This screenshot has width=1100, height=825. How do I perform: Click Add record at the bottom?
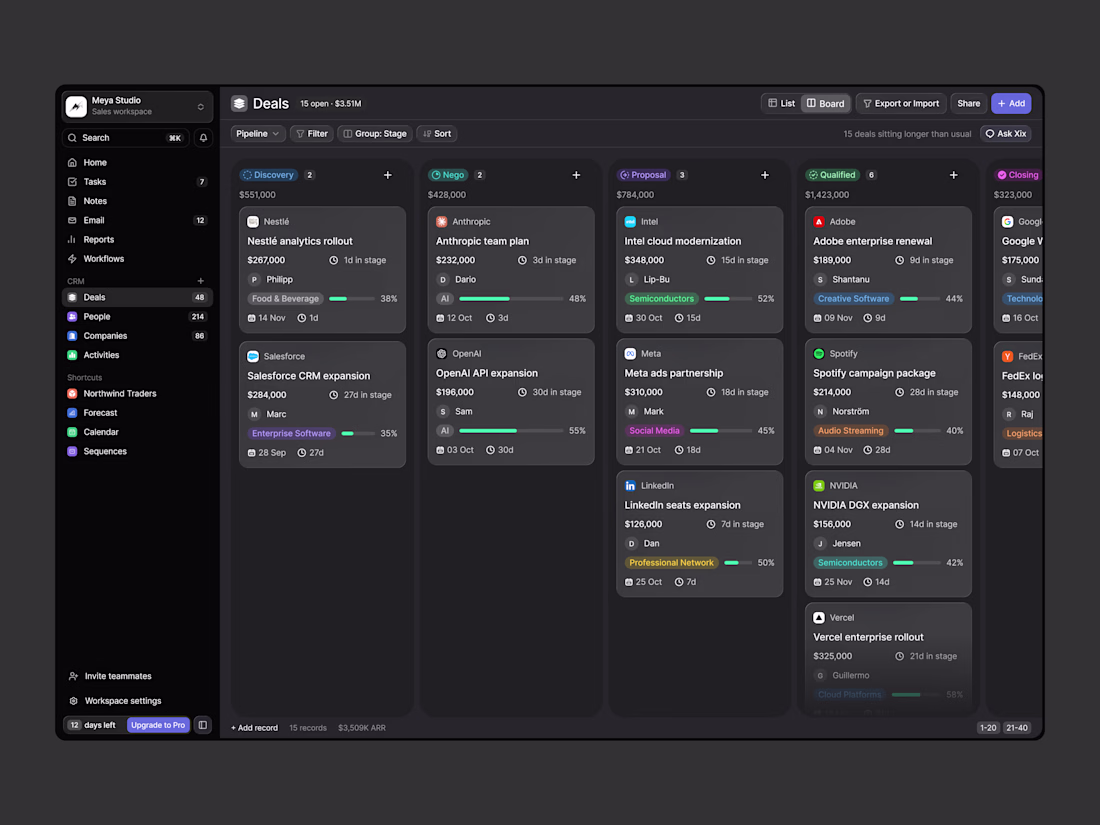point(255,727)
